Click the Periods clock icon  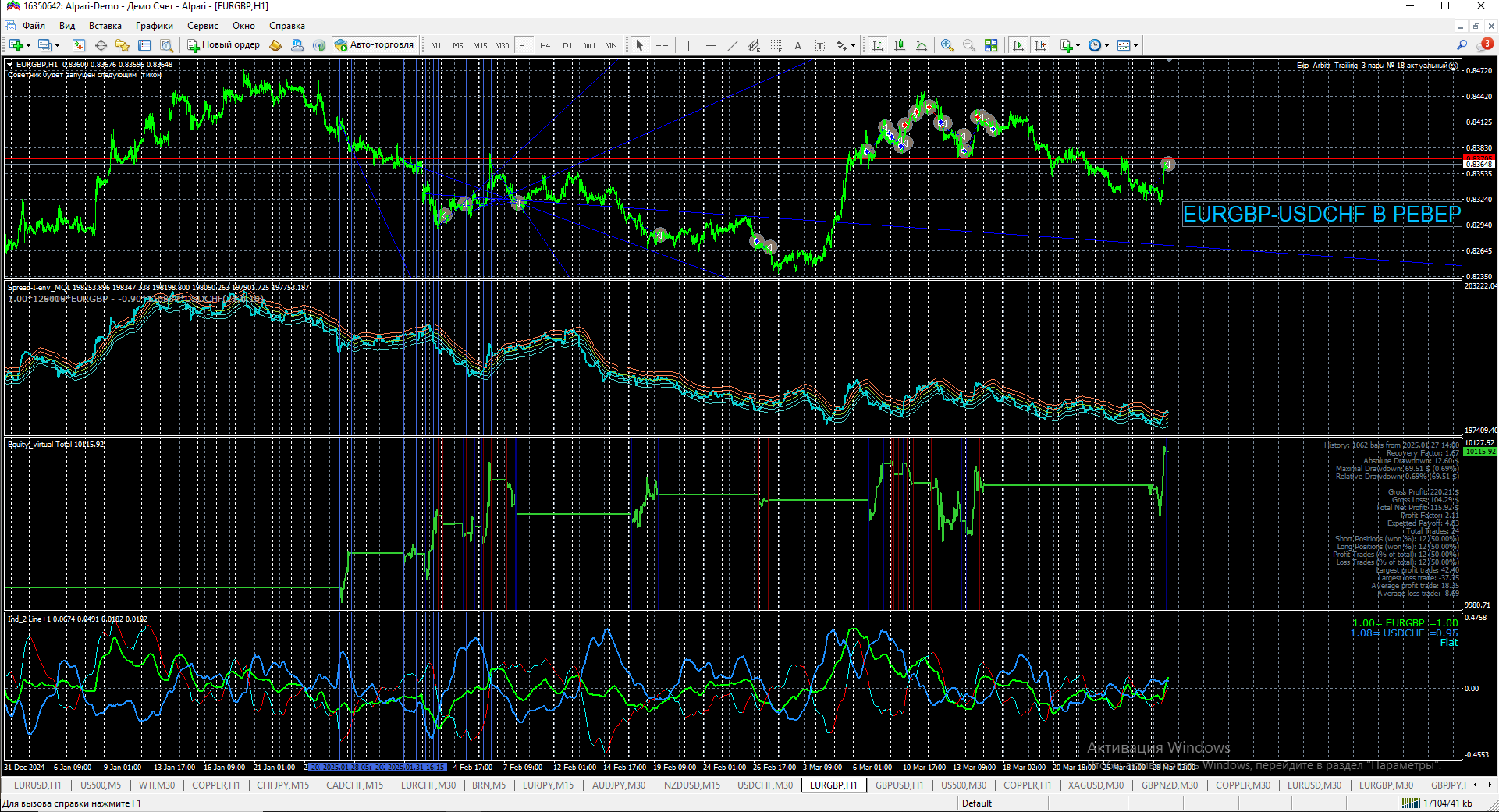1095,45
